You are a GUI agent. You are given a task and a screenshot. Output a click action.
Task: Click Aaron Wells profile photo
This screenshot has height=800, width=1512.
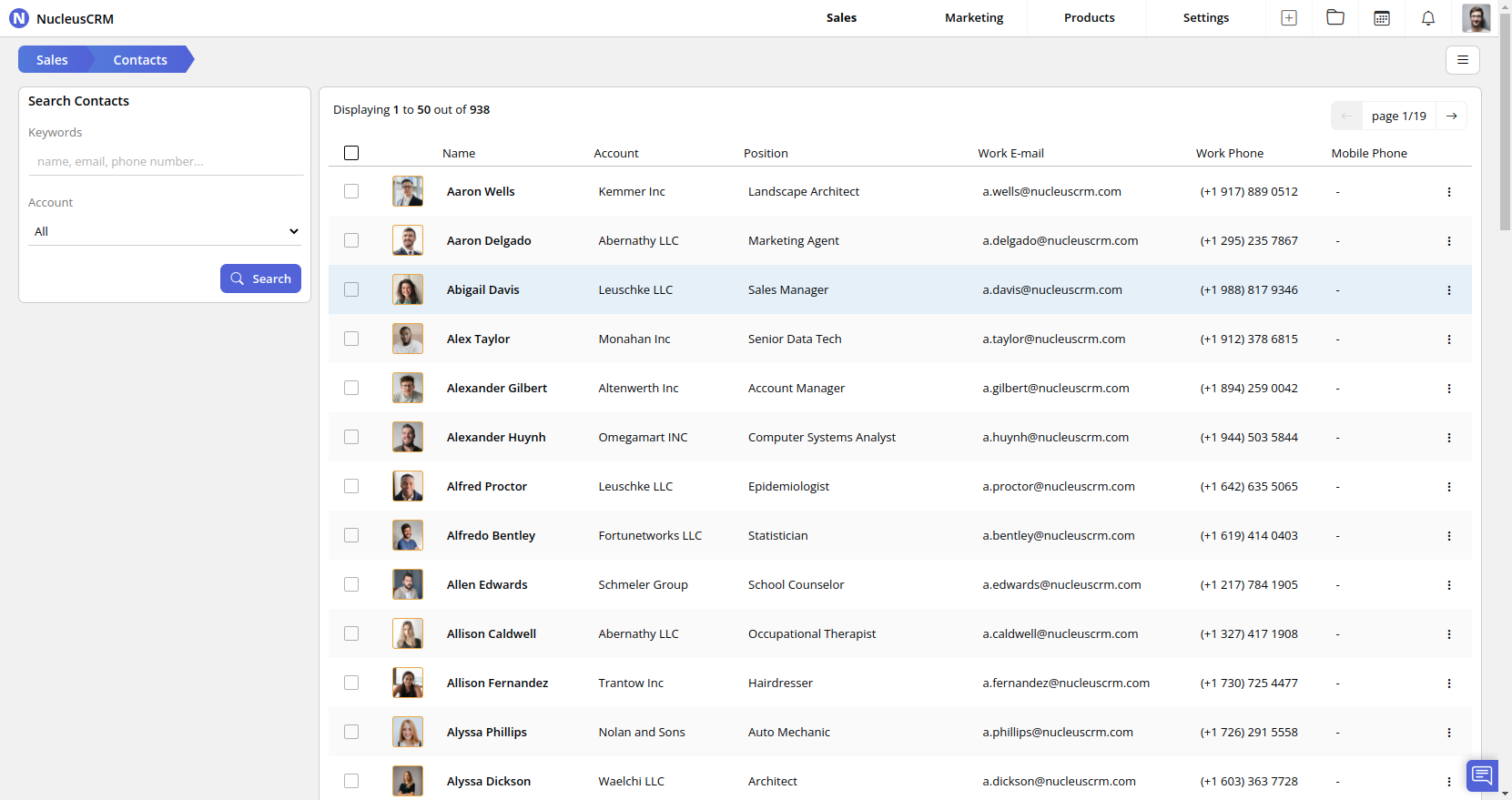pos(408,191)
